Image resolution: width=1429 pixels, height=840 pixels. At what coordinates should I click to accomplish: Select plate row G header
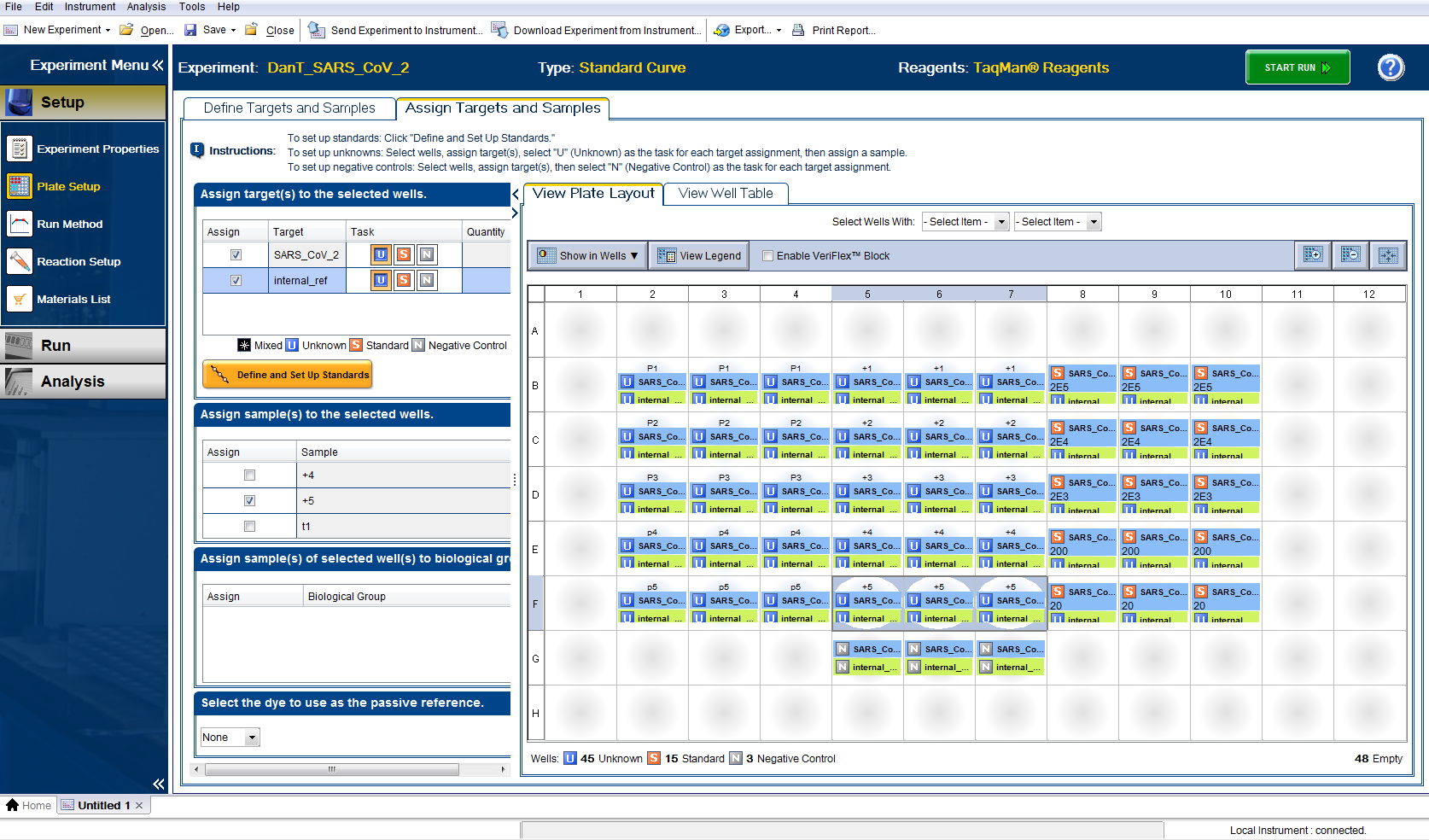[x=536, y=658]
